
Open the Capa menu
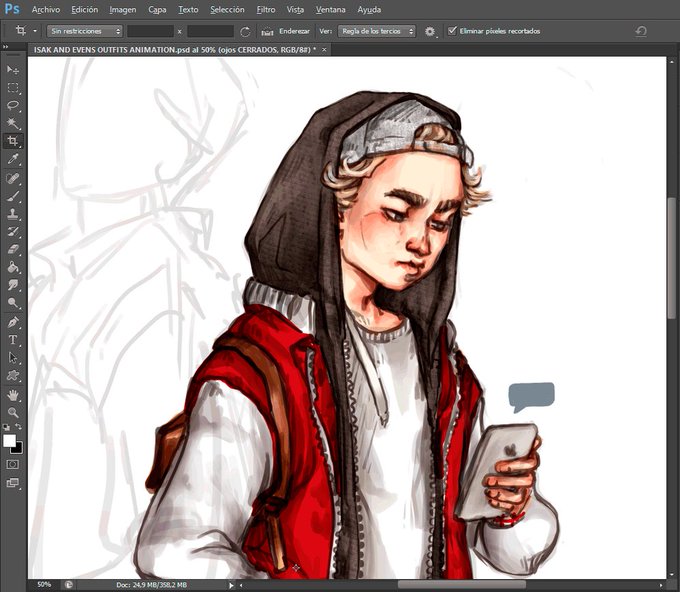[x=157, y=10]
